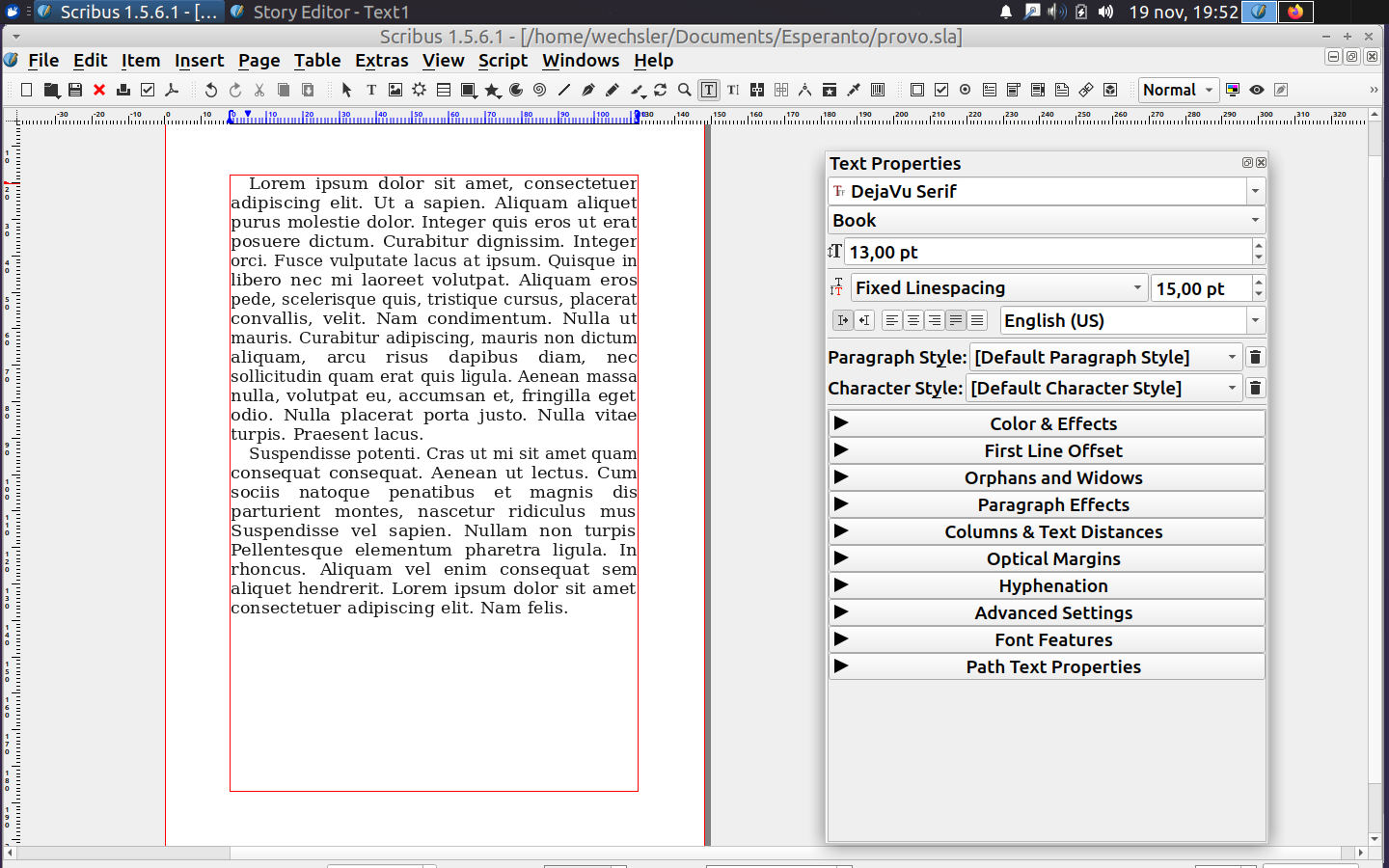The height and width of the screenshot is (868, 1389).
Task: Open the Windows menu
Action: (x=581, y=60)
